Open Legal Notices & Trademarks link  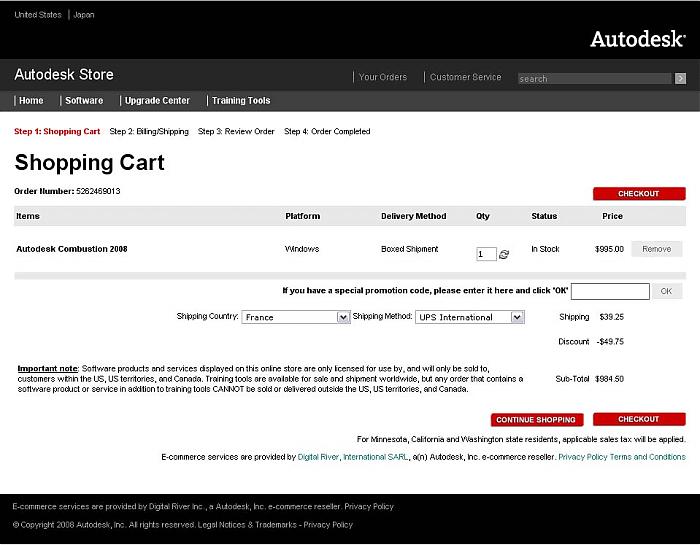[x=247, y=525]
